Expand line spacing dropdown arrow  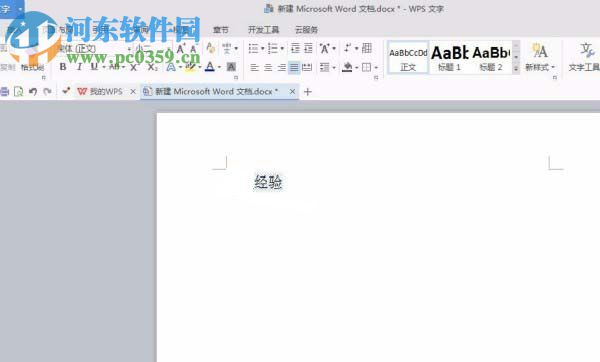click(334, 68)
